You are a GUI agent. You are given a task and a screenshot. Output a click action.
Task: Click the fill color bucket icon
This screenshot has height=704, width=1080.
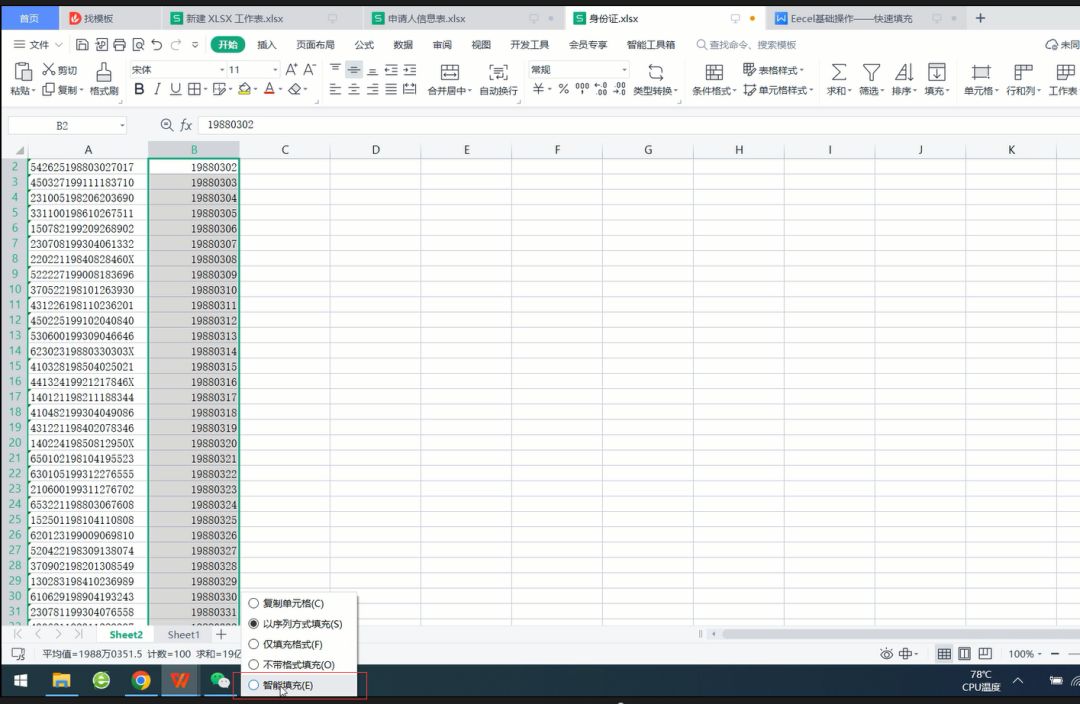(x=244, y=89)
